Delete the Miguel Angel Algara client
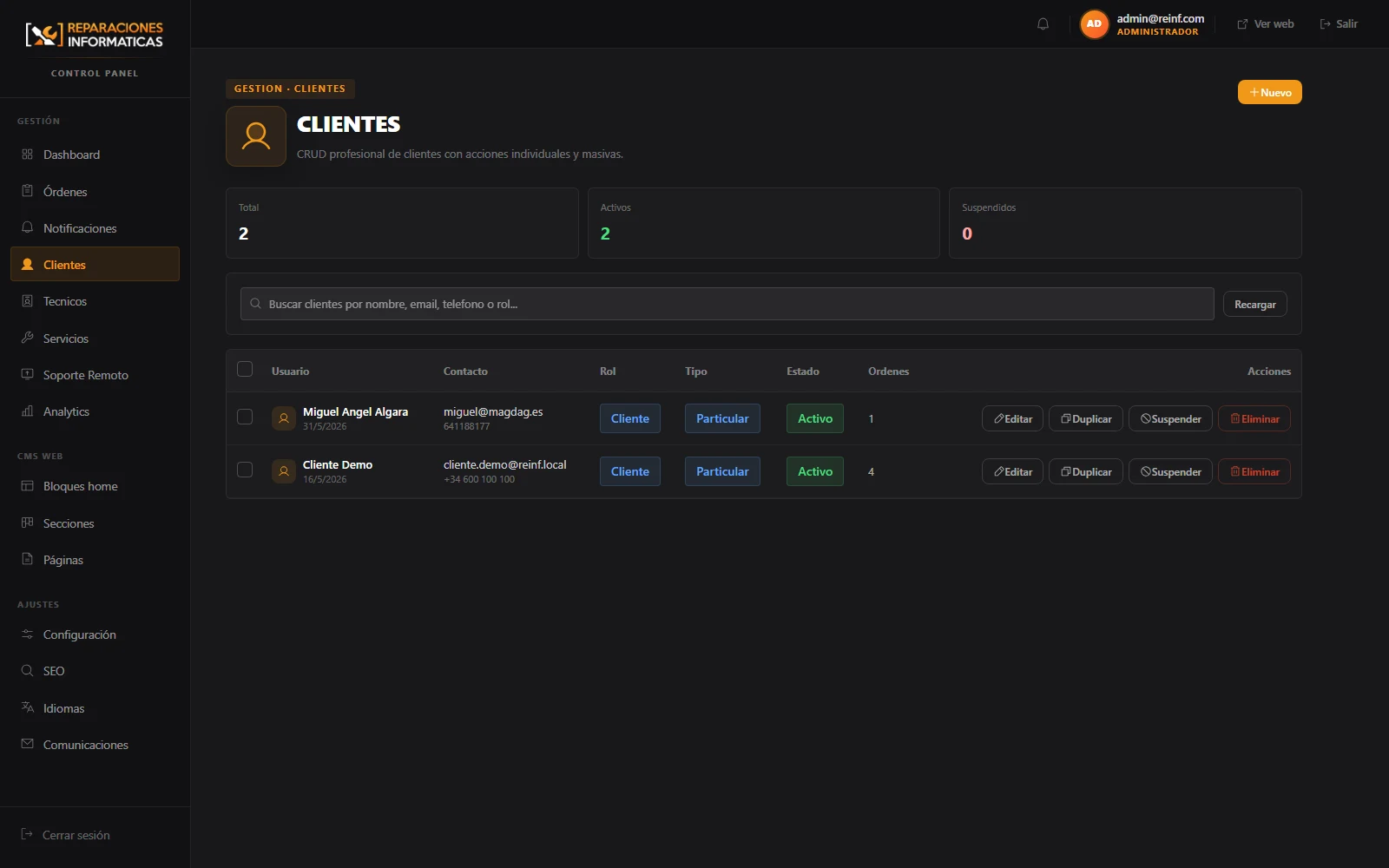The height and width of the screenshot is (868, 1389). pos(1254,418)
